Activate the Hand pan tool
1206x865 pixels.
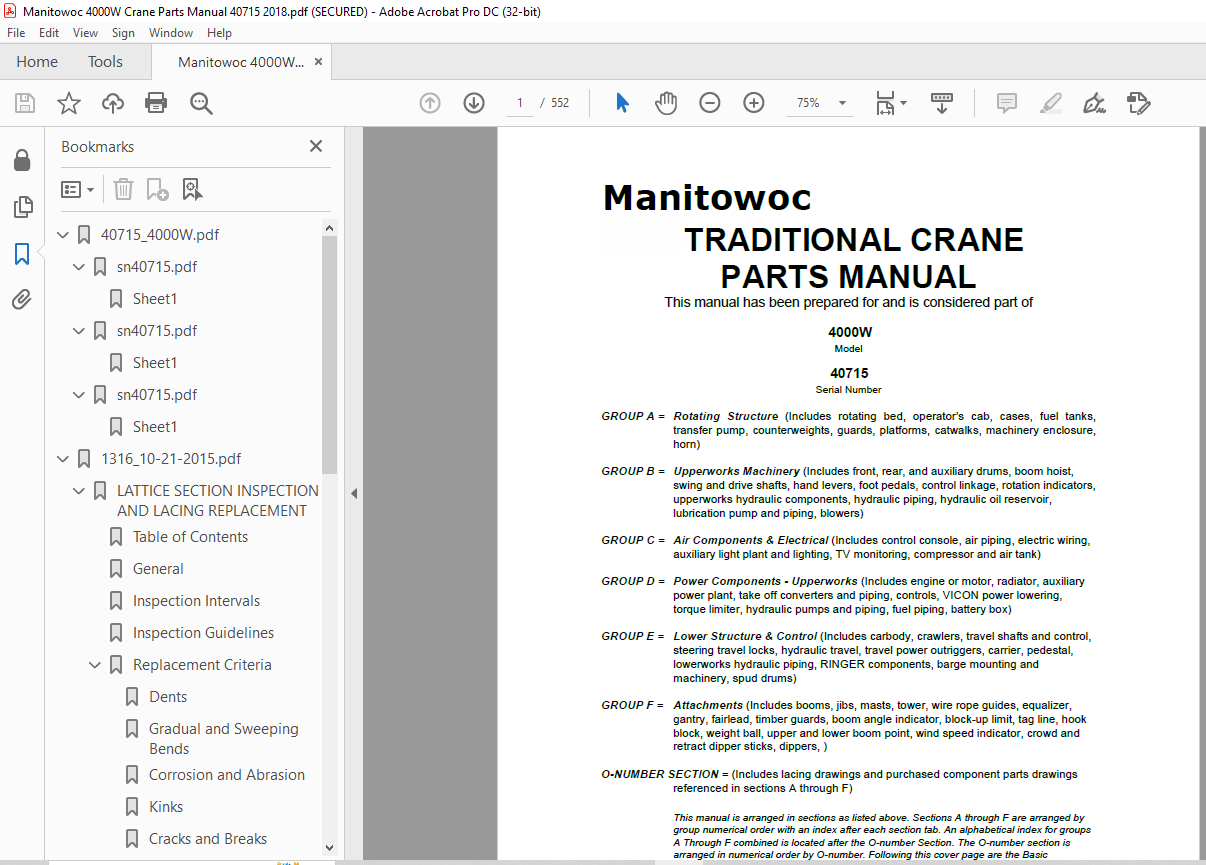point(666,103)
